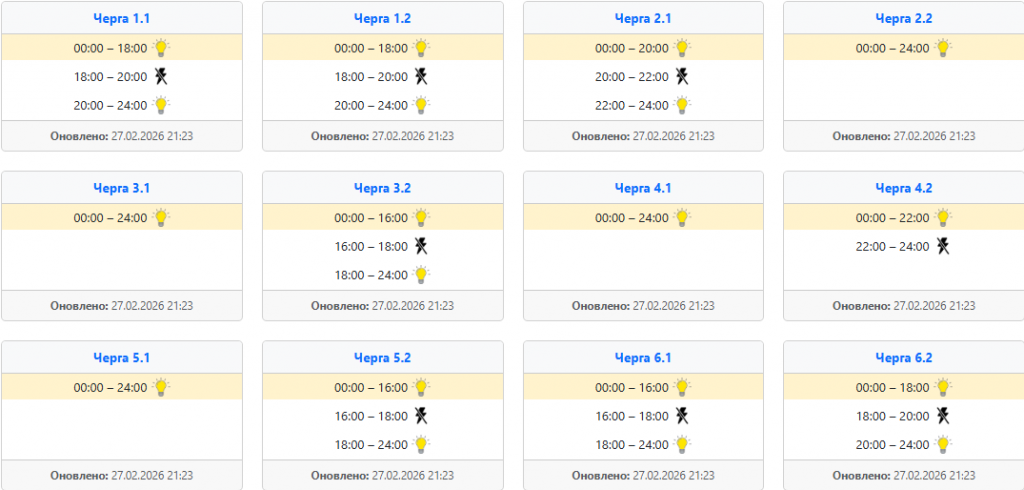1024x490 pixels.
Task: Click the light bulb beside Черга 5.2 18:00–24:00
Action: tap(422, 445)
